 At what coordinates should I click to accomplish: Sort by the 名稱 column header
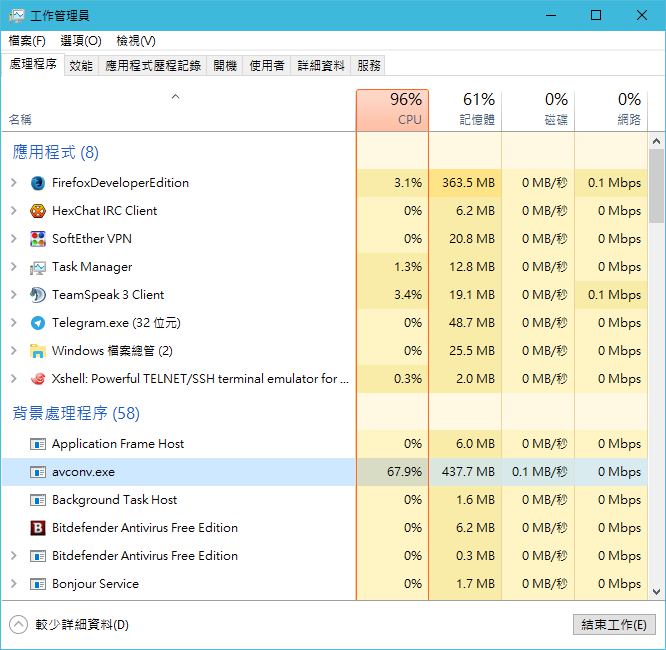click(178, 110)
